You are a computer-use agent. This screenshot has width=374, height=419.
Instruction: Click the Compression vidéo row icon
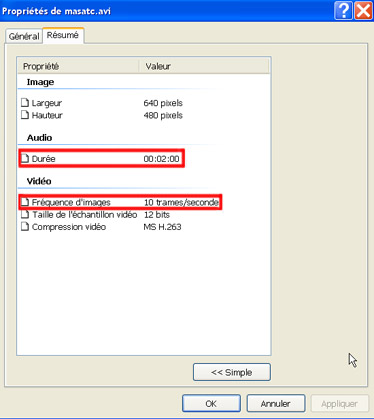point(25,226)
